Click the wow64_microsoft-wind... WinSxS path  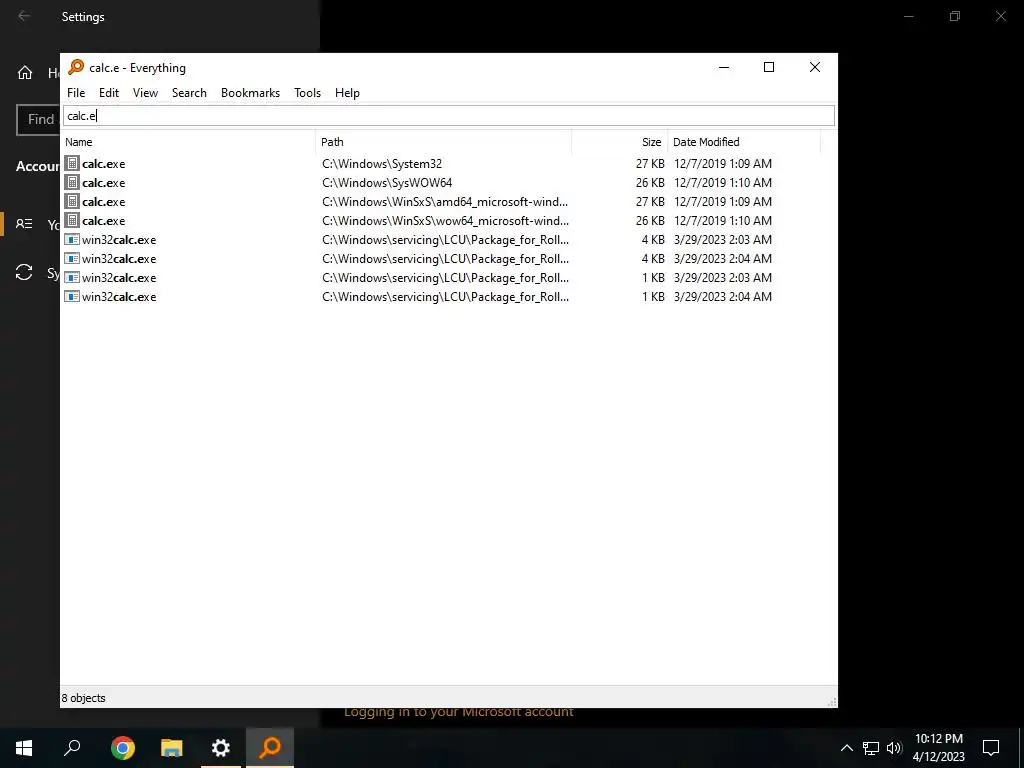(x=445, y=221)
